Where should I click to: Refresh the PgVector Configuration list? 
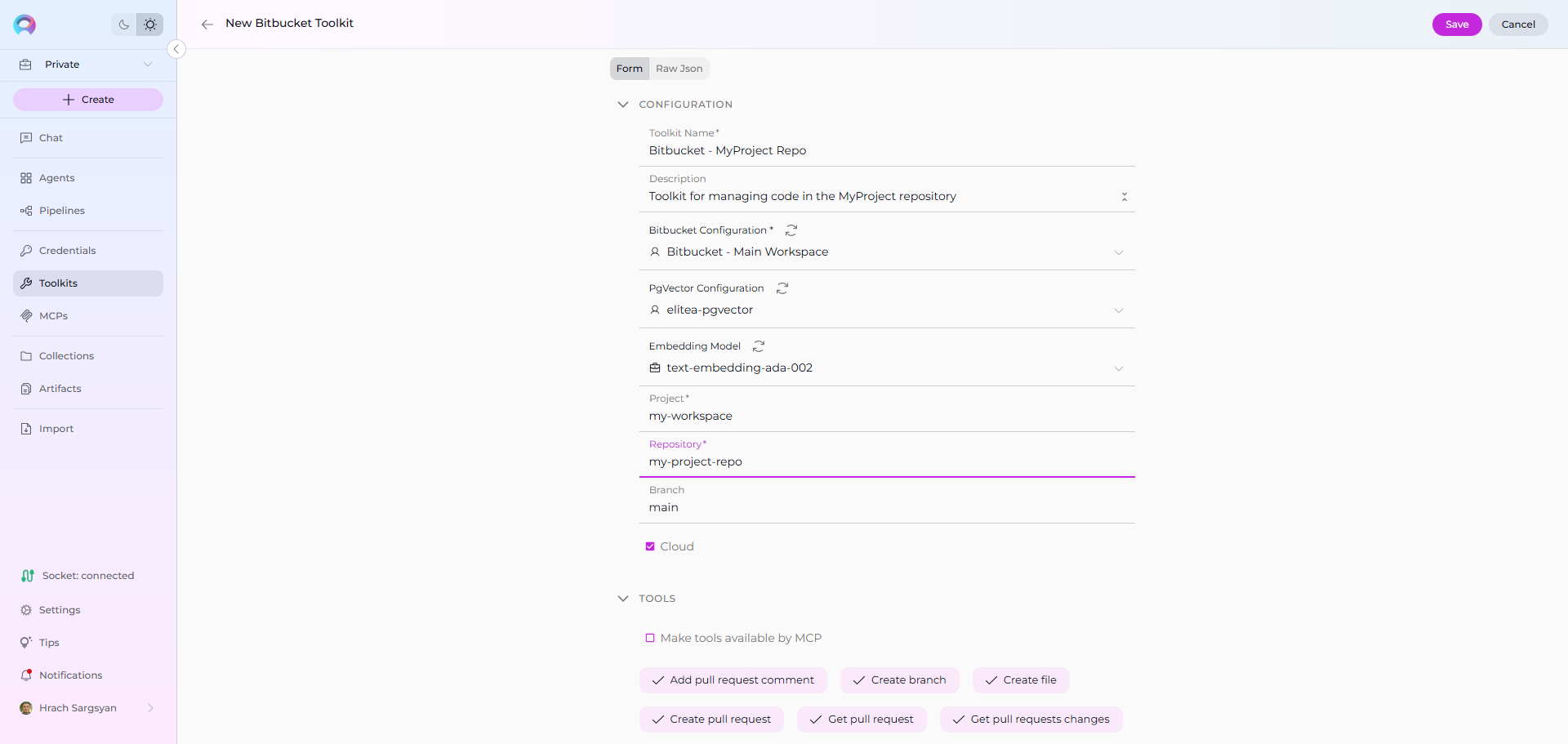[782, 288]
